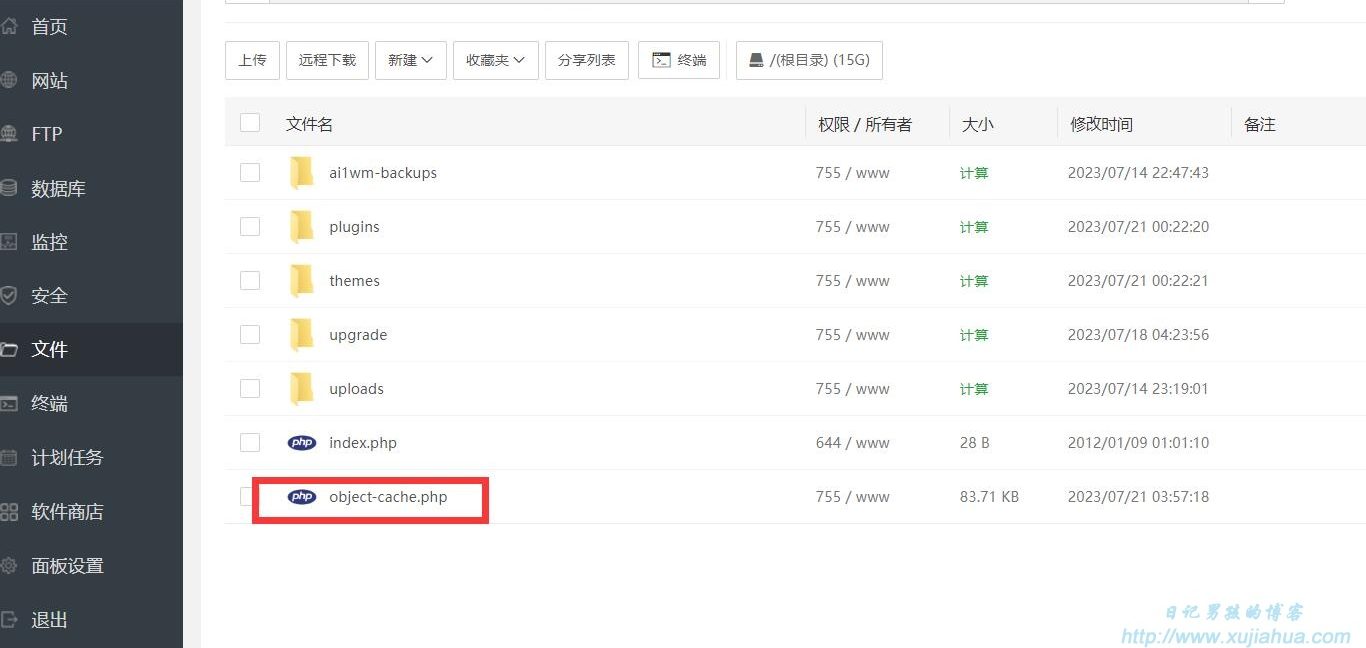This screenshot has width=1366, height=648.
Task: Click the php icon of index.php
Action: 301,443
